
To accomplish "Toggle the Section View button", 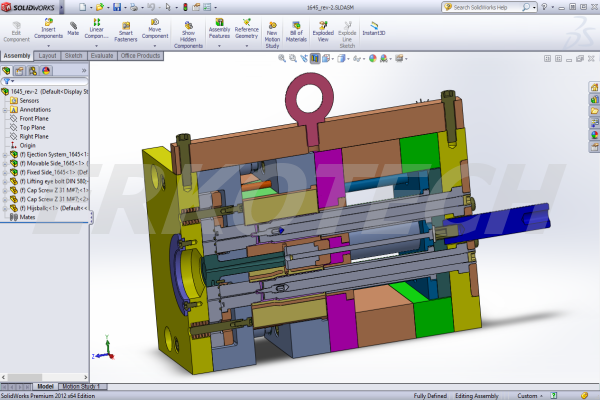I will (x=314, y=58).
